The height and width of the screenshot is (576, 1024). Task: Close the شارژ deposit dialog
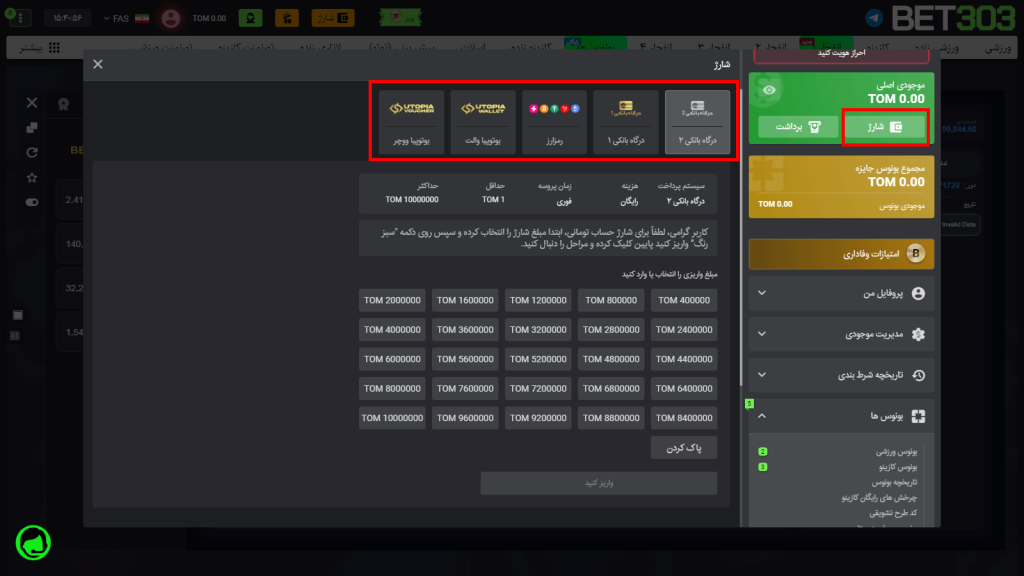click(98, 64)
